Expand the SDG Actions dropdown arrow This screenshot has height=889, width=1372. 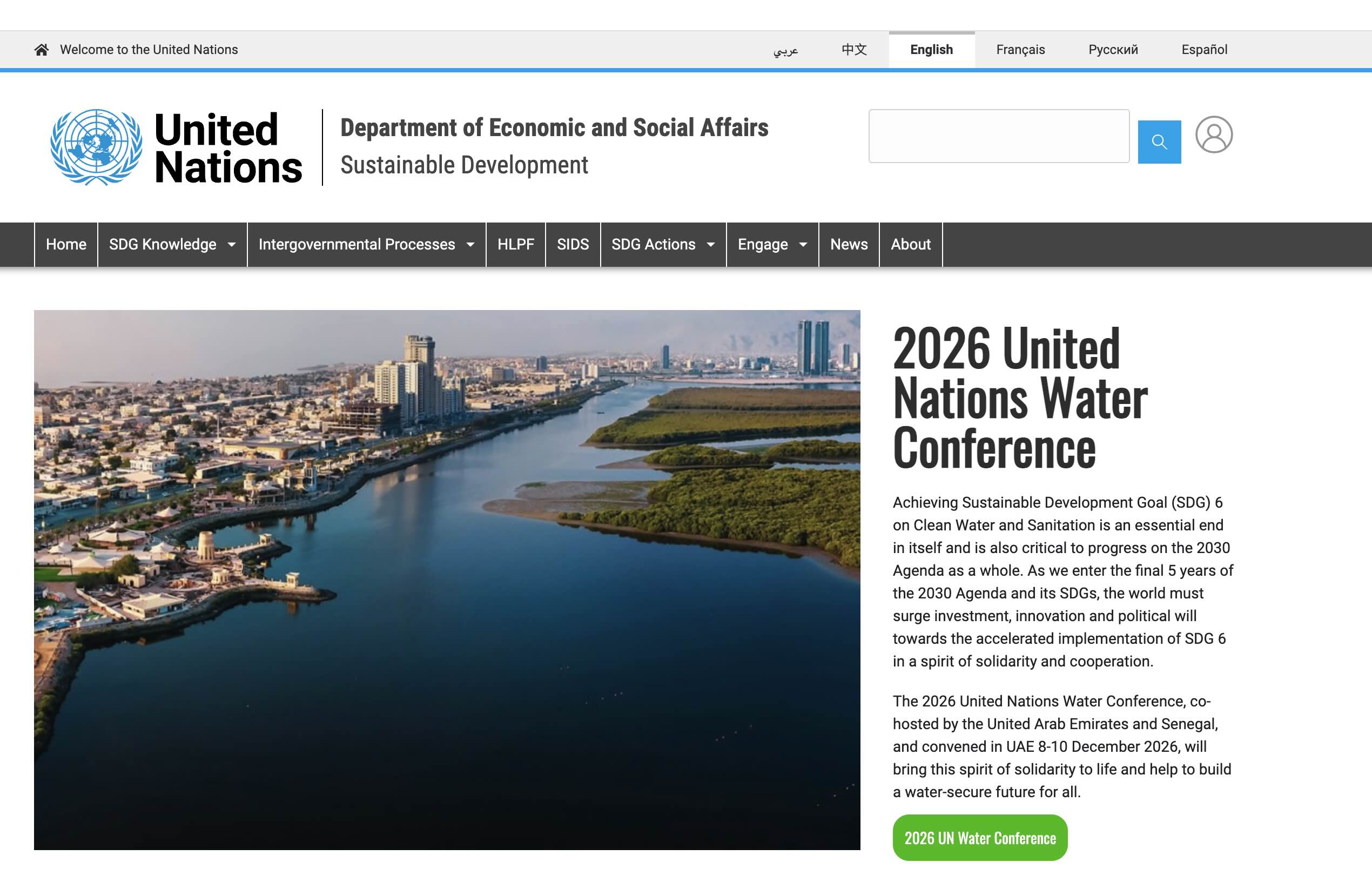pos(711,245)
